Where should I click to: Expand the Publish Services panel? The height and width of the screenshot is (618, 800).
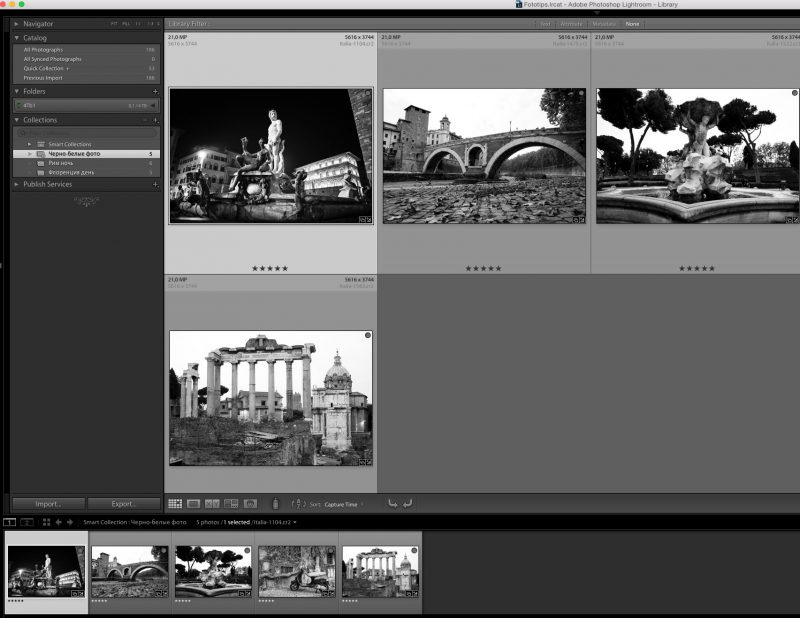point(16,184)
